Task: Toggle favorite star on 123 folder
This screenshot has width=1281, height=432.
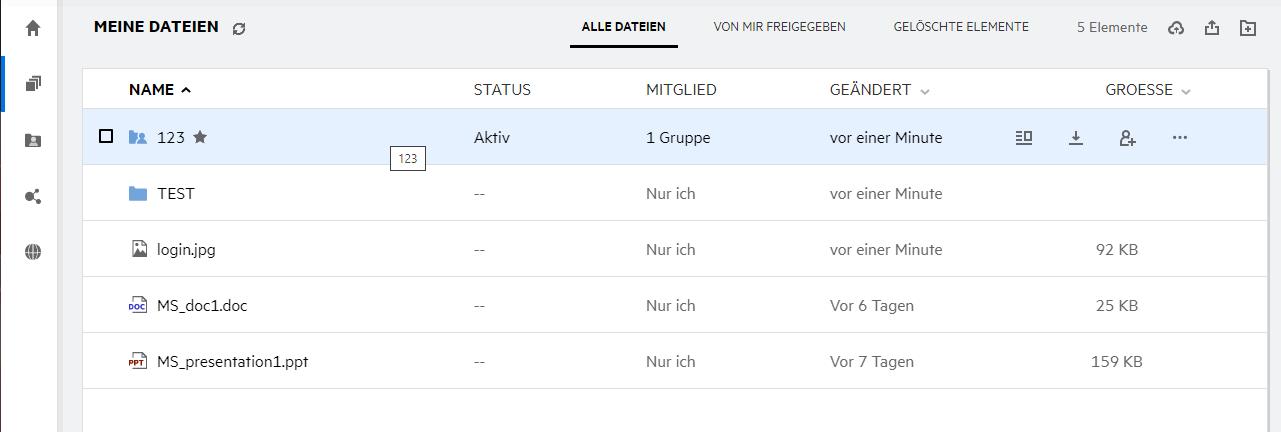Action: [200, 138]
